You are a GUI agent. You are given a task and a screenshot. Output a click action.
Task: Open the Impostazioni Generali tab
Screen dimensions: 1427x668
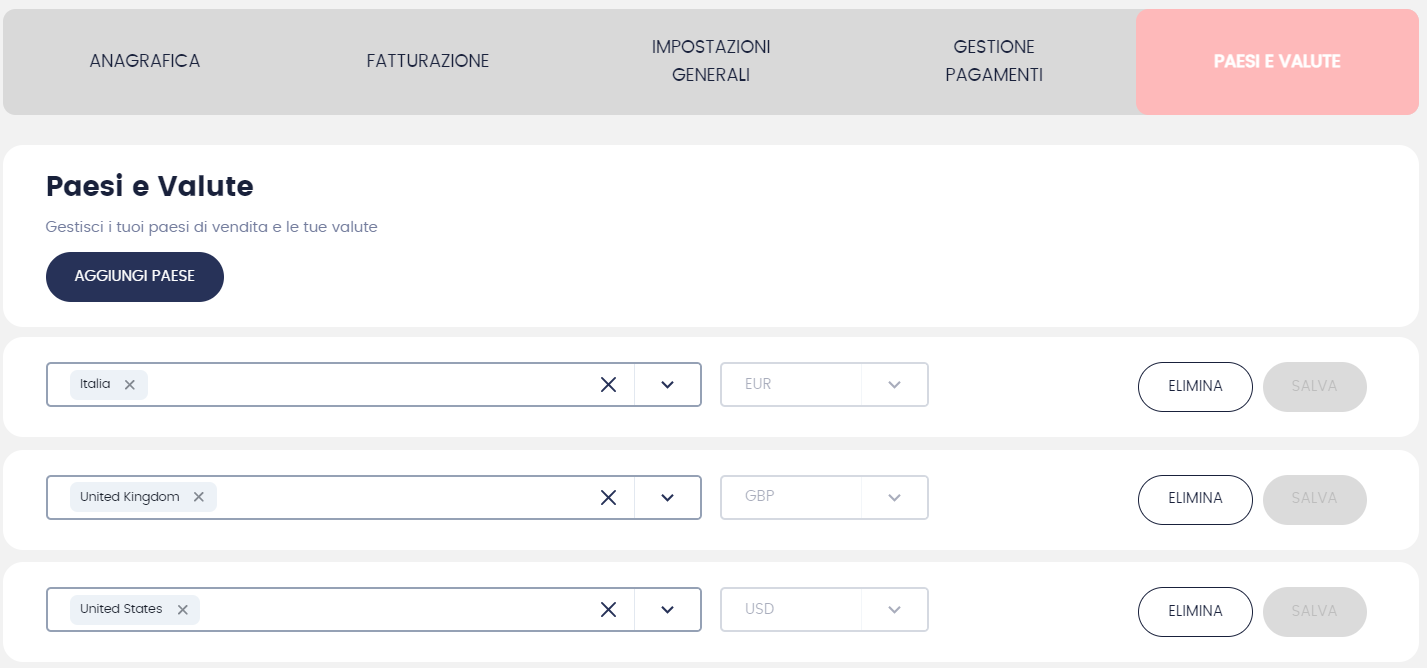(711, 61)
